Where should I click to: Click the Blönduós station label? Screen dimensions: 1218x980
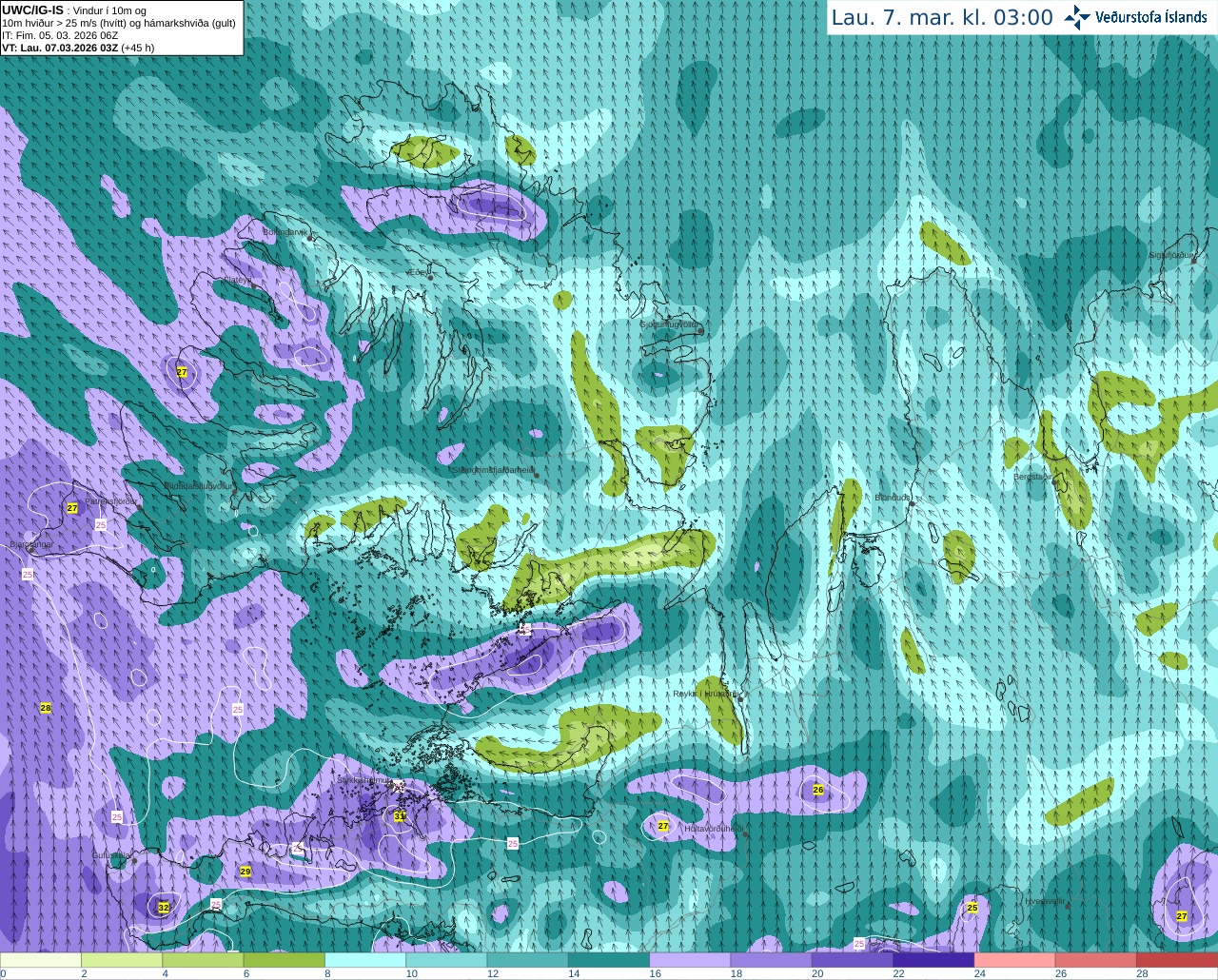click(893, 498)
